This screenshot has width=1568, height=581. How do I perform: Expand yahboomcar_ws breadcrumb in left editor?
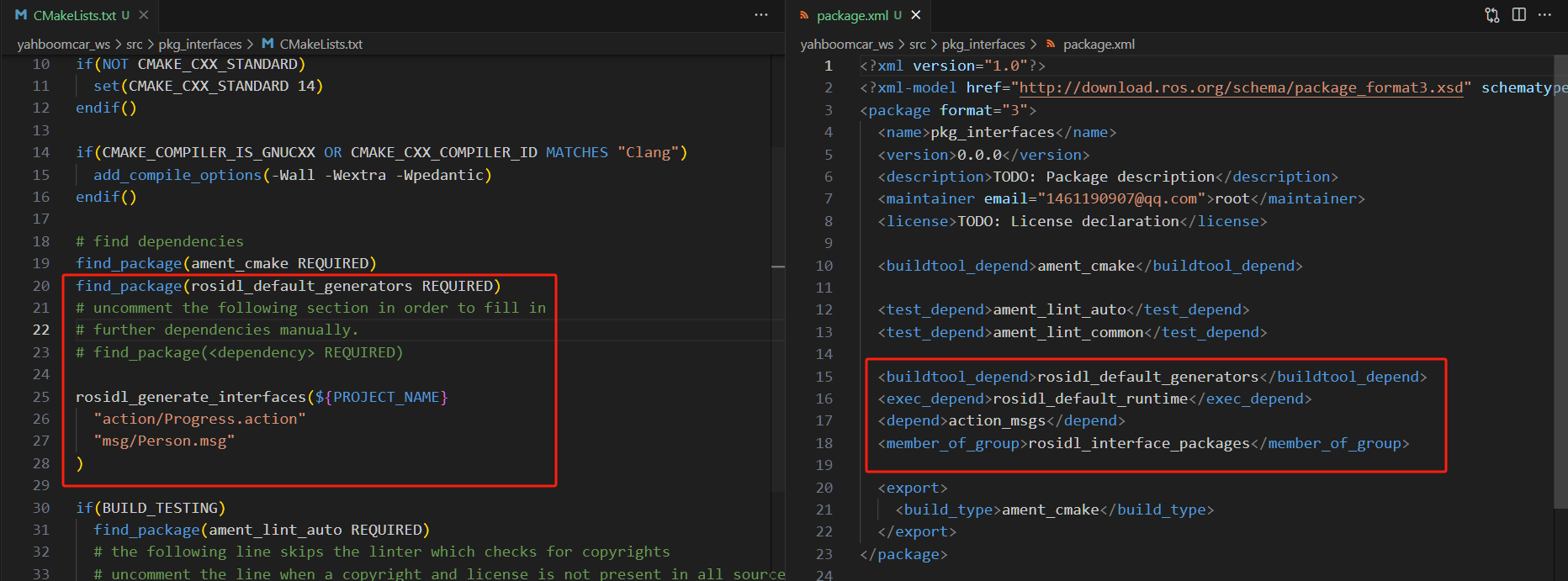pyautogui.click(x=63, y=44)
